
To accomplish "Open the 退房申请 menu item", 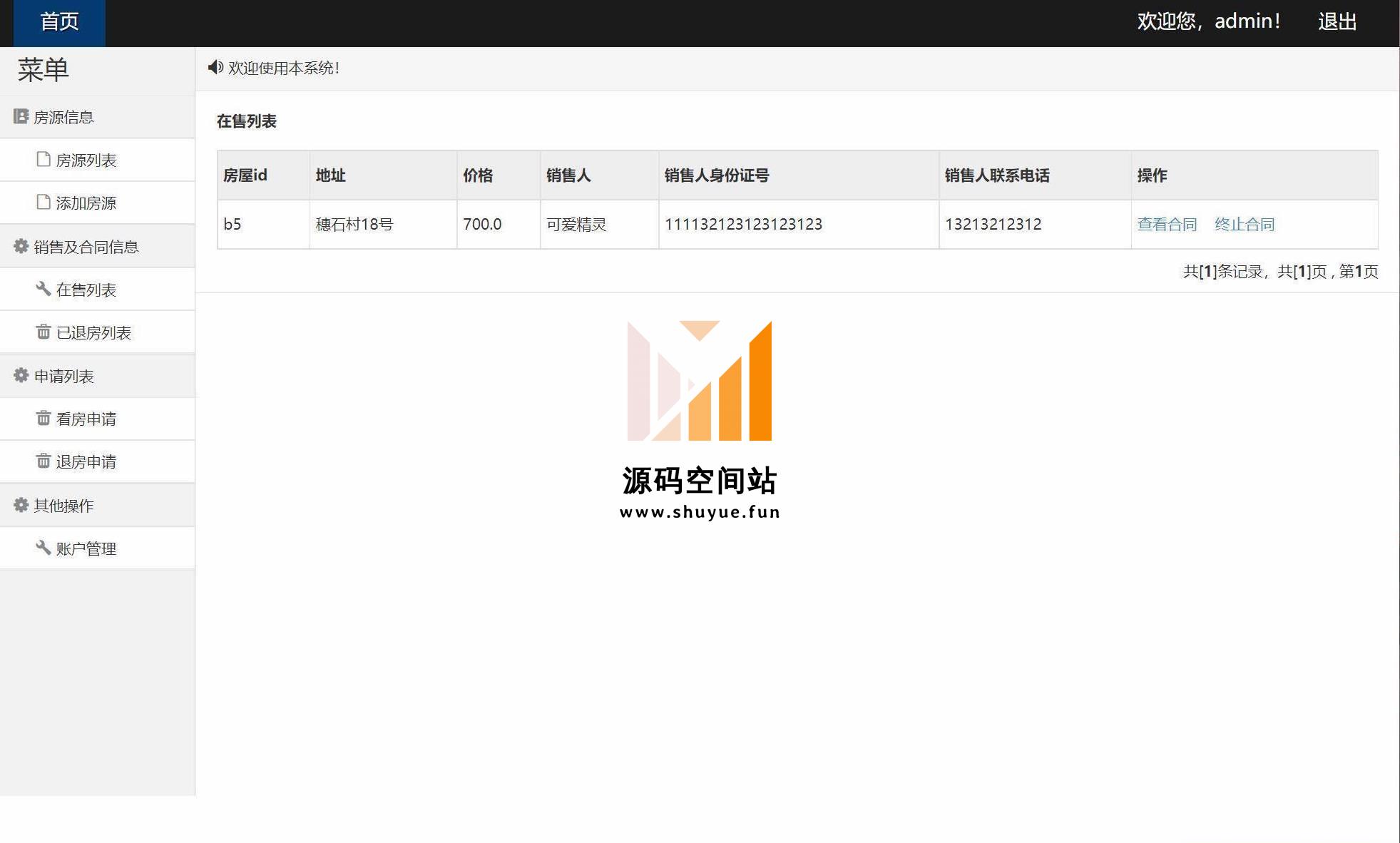I will click(x=97, y=461).
